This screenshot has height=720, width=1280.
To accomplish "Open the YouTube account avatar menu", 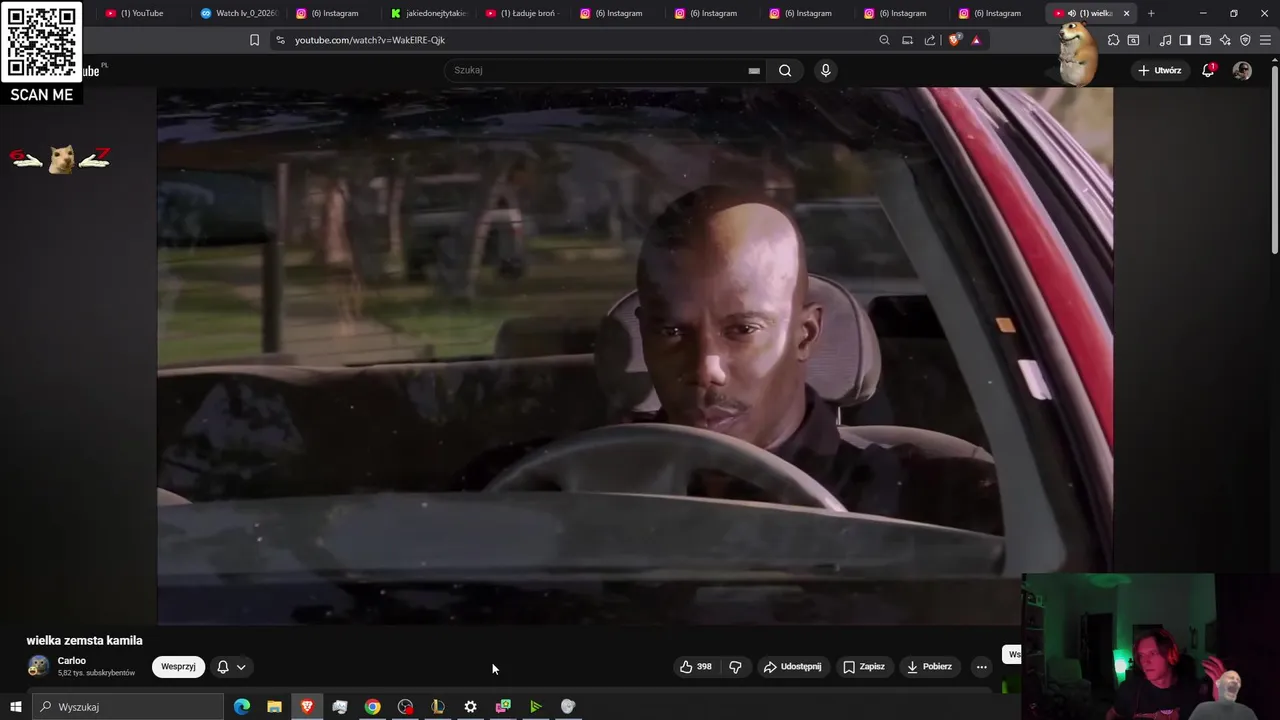I will 1242,70.
